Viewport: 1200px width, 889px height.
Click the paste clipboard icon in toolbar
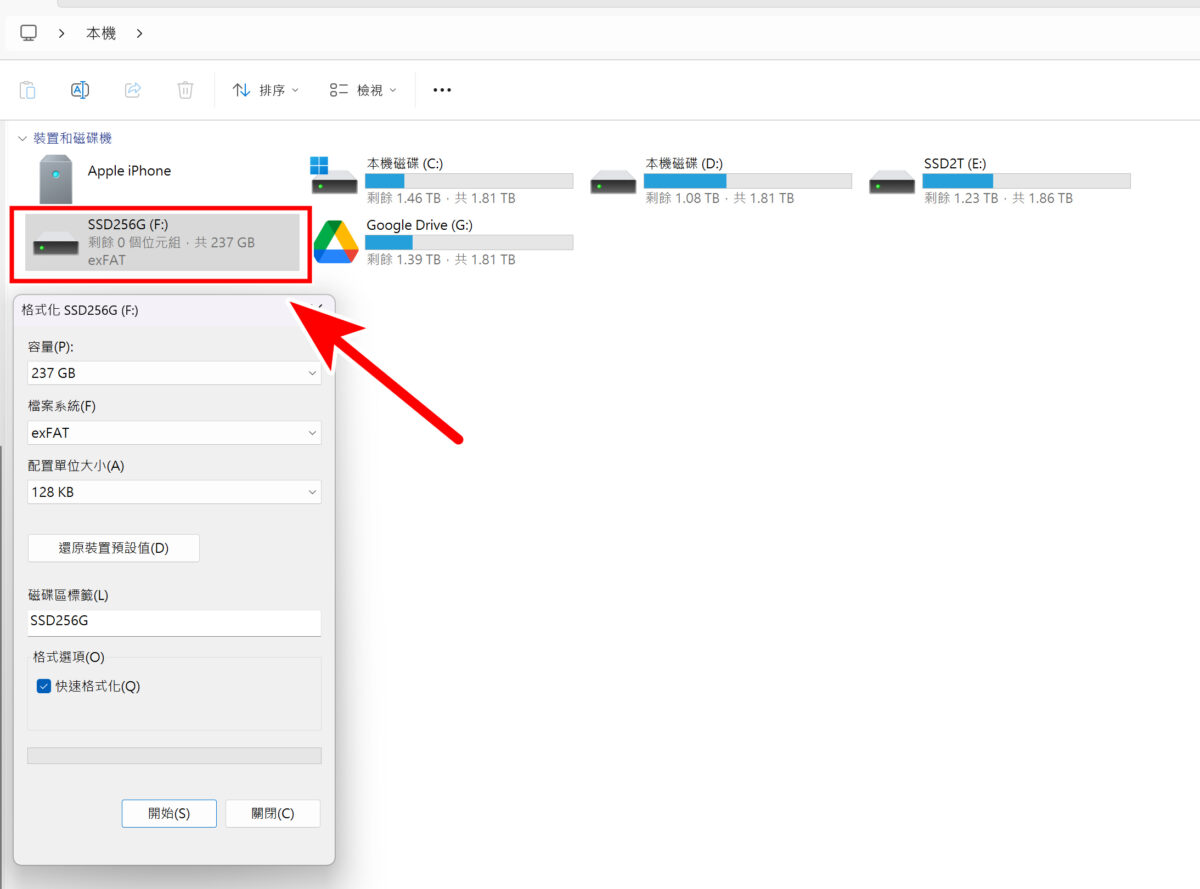(28, 90)
